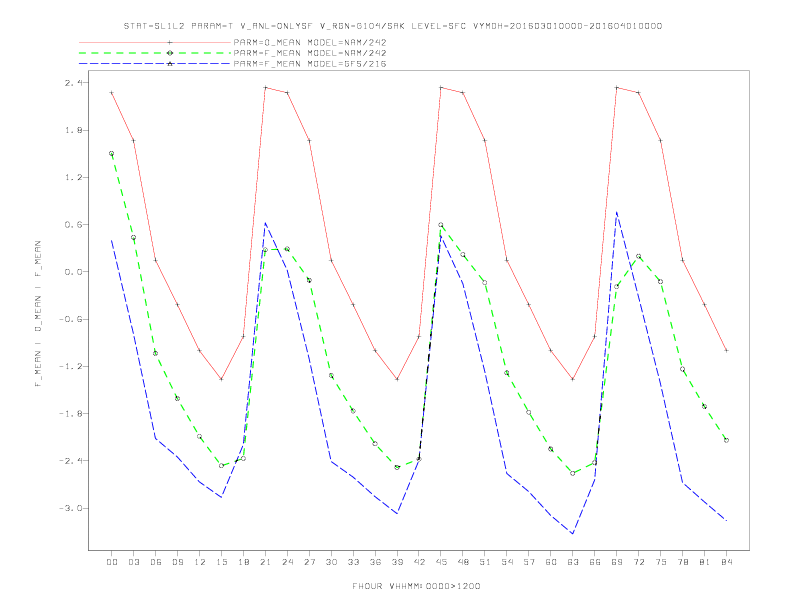Click x-axis forecast hour label 12
792x612 pixels.
(200, 562)
